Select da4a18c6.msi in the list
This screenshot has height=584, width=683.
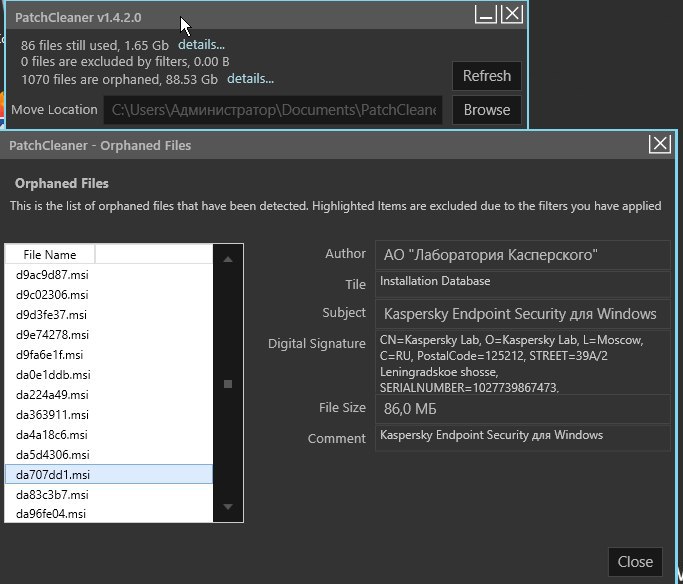click(108, 435)
